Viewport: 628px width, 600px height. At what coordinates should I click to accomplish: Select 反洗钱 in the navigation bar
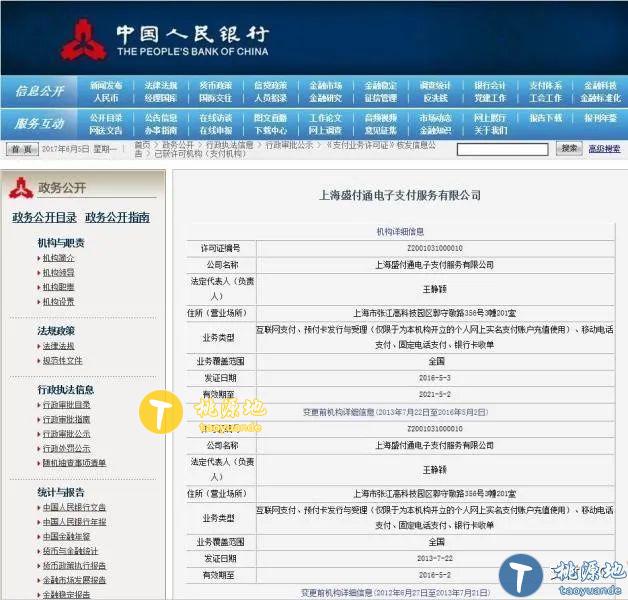pos(435,98)
